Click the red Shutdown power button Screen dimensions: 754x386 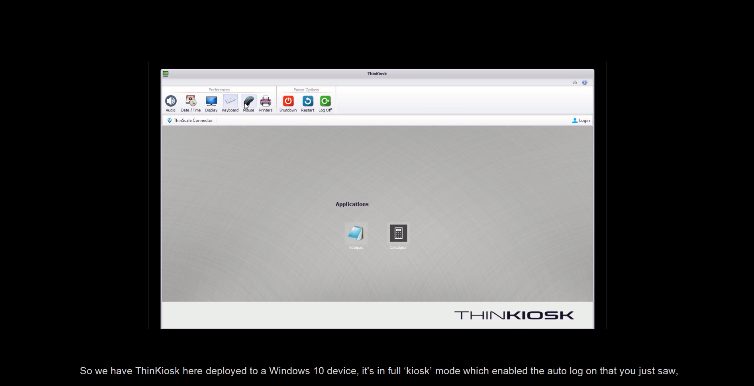[288, 103]
